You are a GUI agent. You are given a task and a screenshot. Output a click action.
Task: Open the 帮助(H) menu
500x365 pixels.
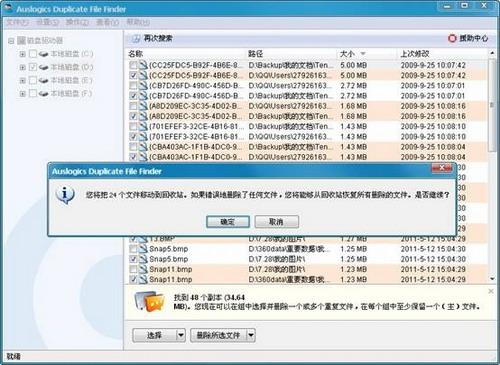click(138, 23)
